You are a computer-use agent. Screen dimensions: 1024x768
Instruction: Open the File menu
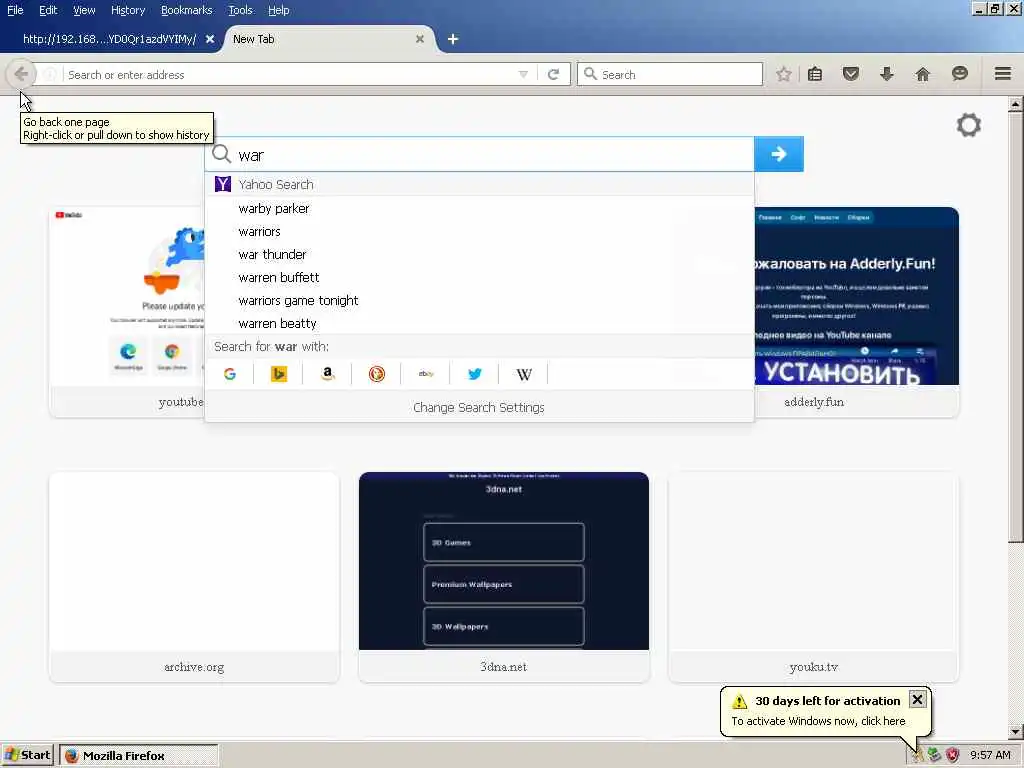15,10
